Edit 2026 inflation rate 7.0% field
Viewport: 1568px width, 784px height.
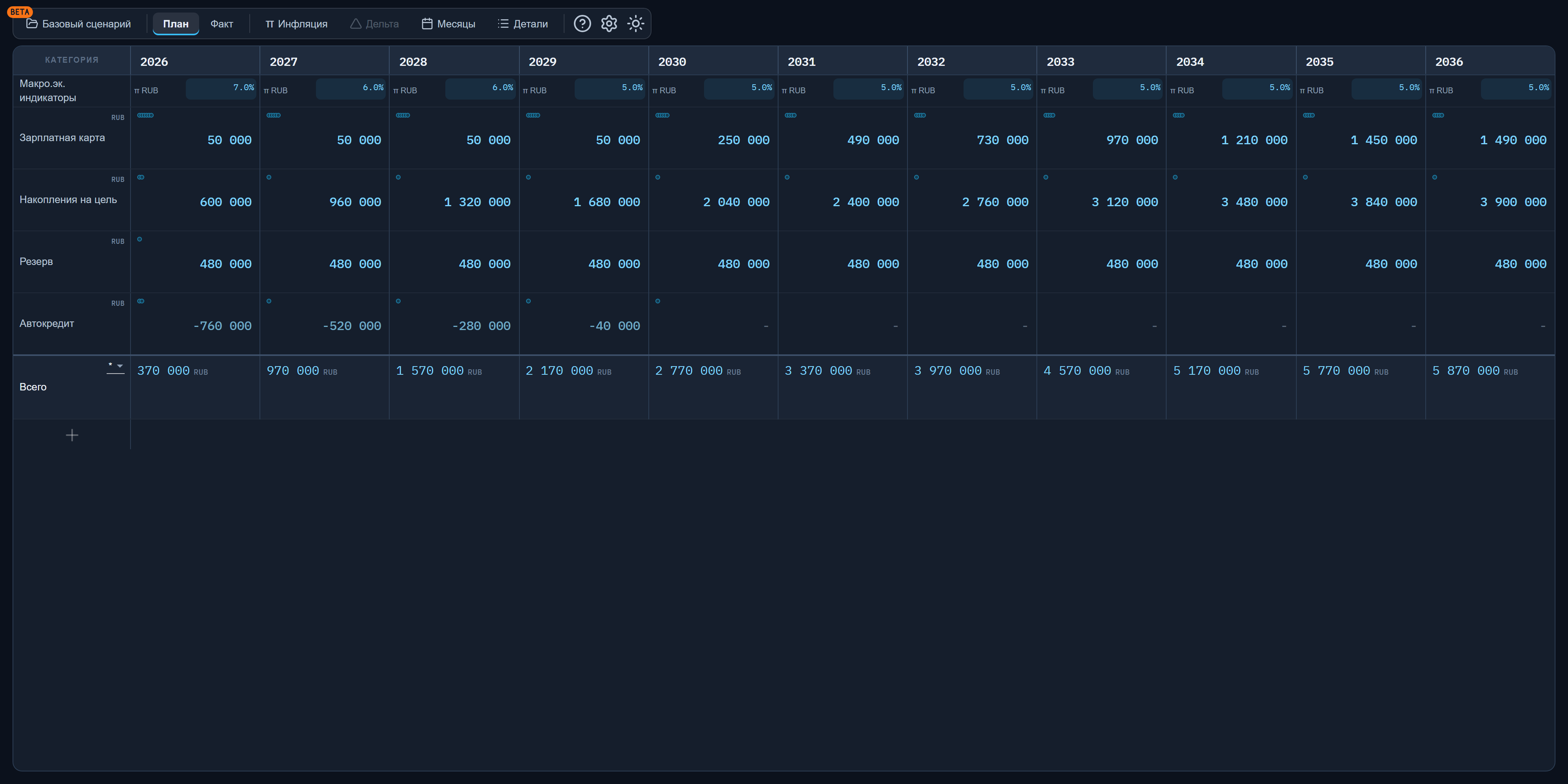point(221,88)
